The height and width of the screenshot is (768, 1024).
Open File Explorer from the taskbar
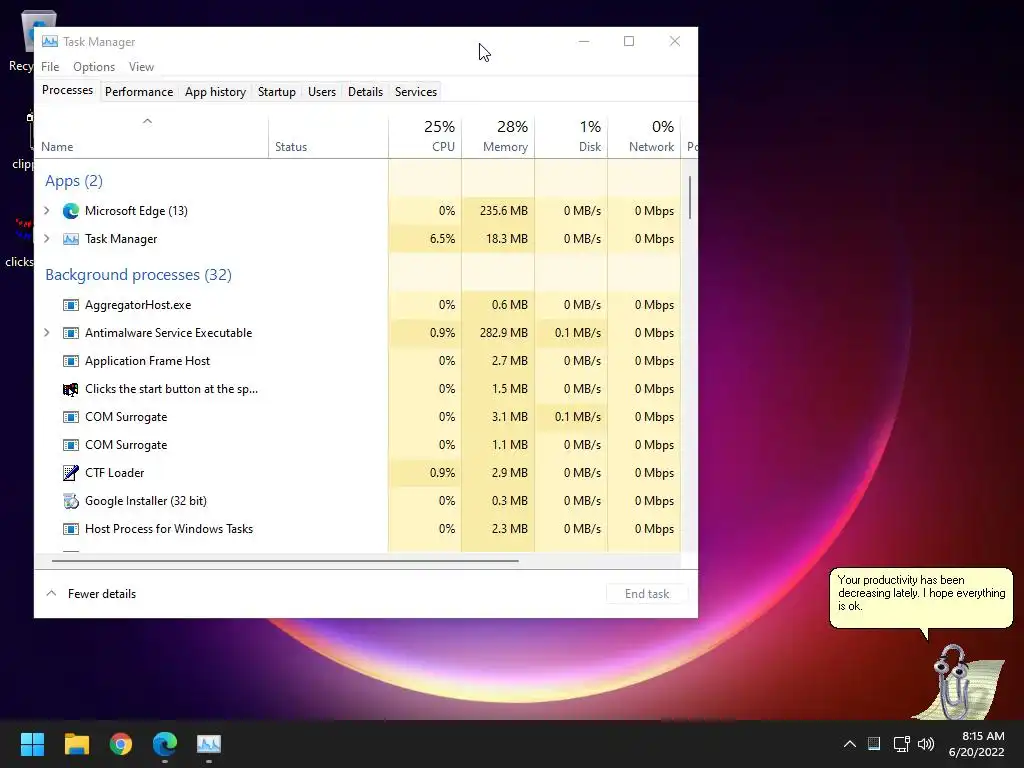click(76, 744)
